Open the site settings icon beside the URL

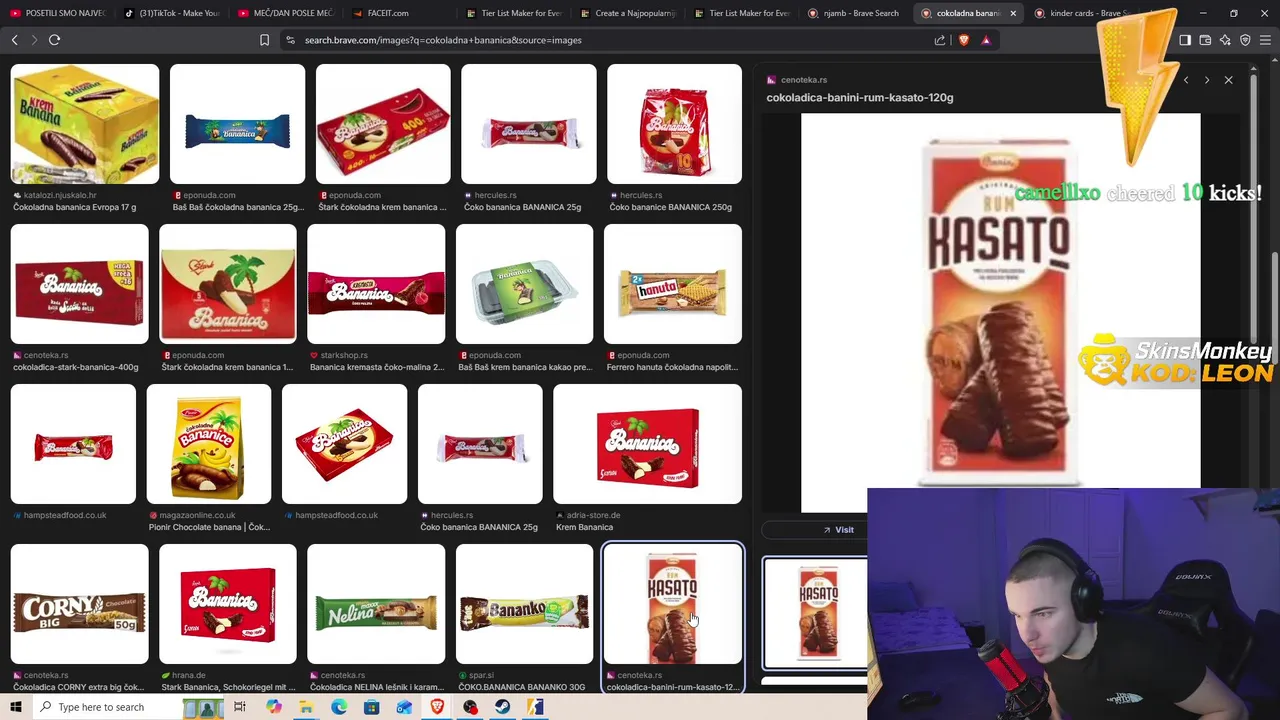tap(290, 40)
